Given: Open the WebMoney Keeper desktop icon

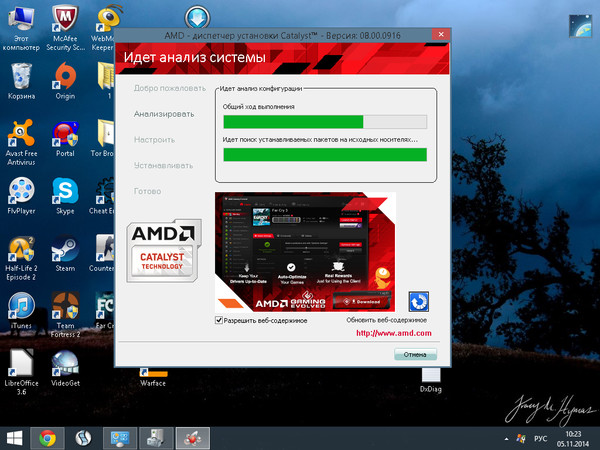Looking at the screenshot, I should click(x=103, y=29).
